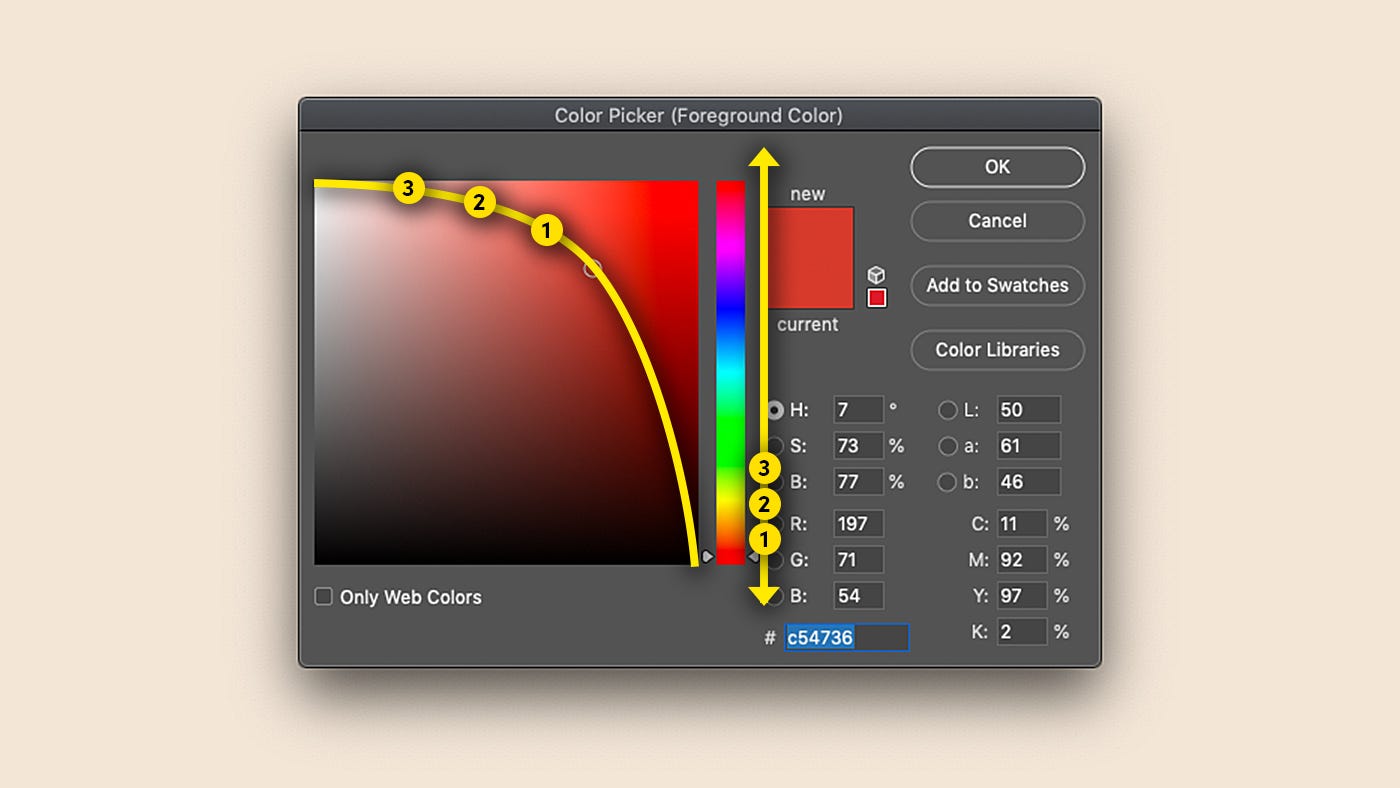Click the H hue value field
Screen dimensions: 1400x788
pyautogui.click(x=858, y=410)
